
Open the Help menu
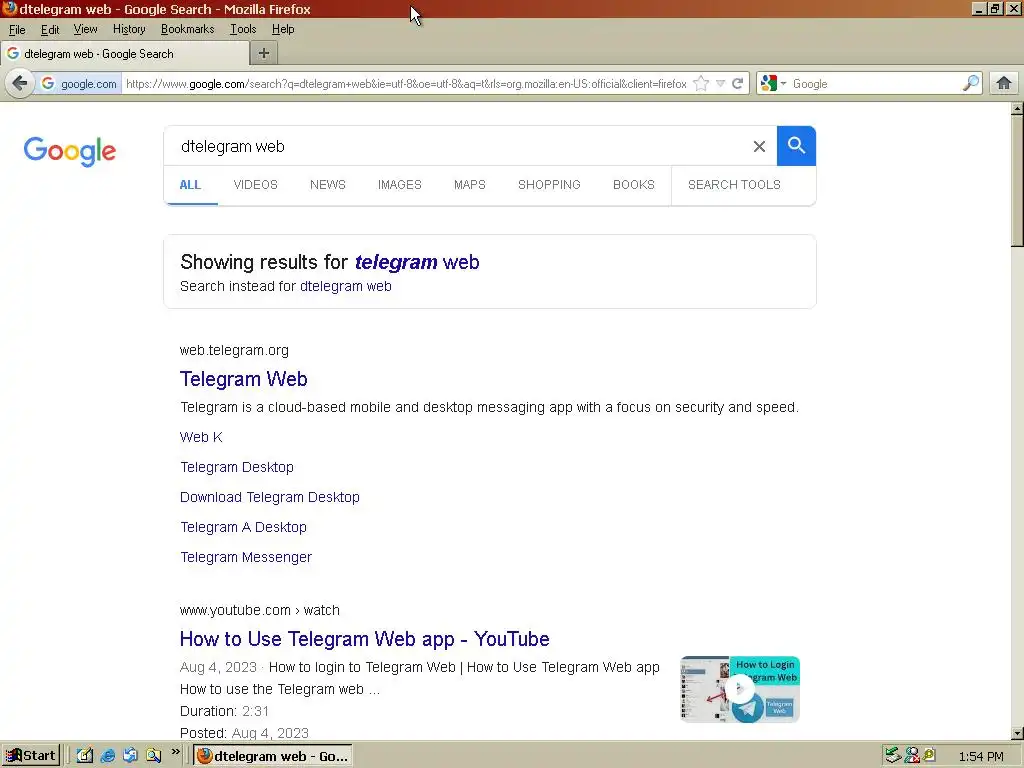point(283,29)
